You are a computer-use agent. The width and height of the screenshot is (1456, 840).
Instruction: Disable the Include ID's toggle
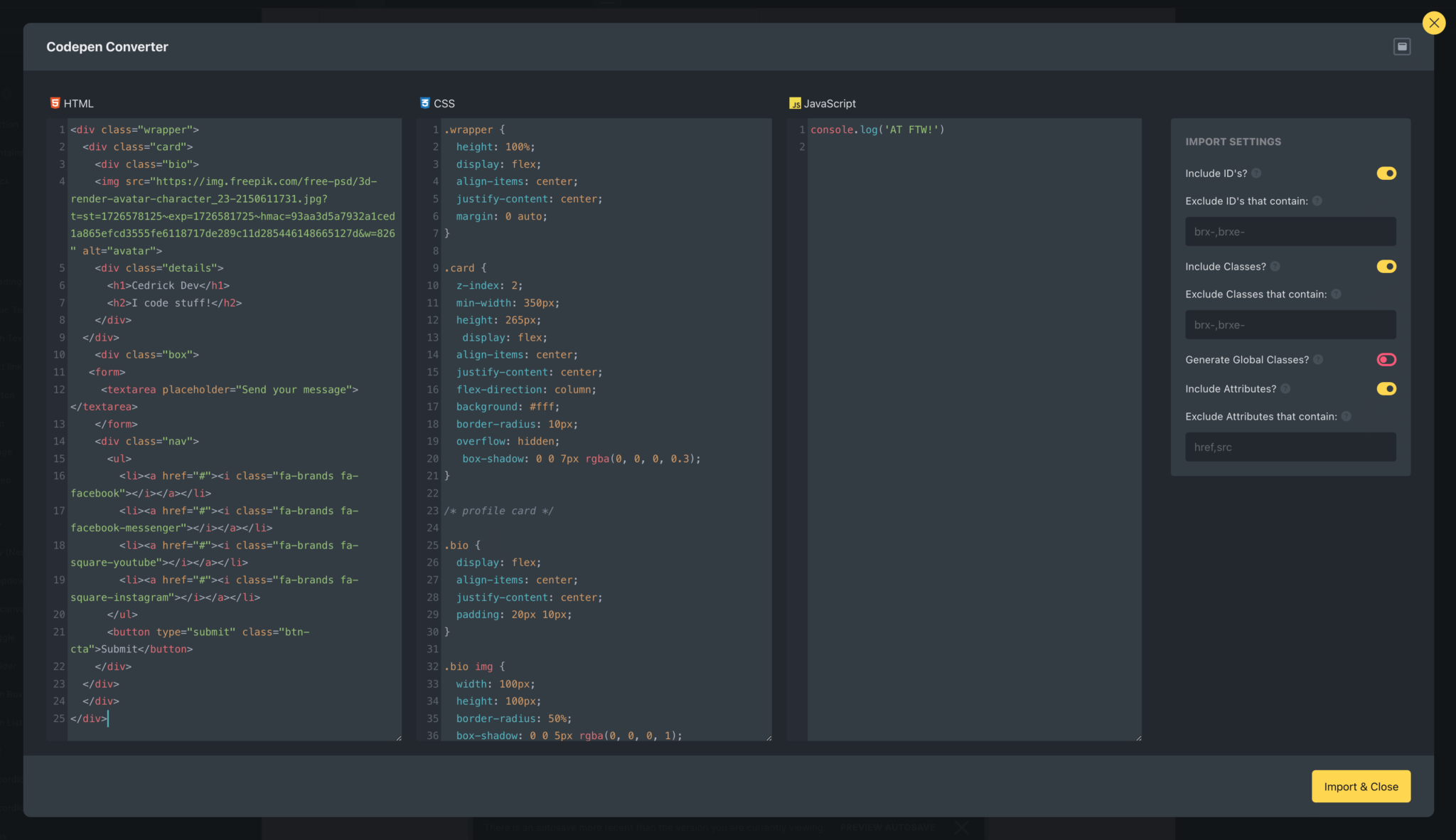tap(1386, 174)
